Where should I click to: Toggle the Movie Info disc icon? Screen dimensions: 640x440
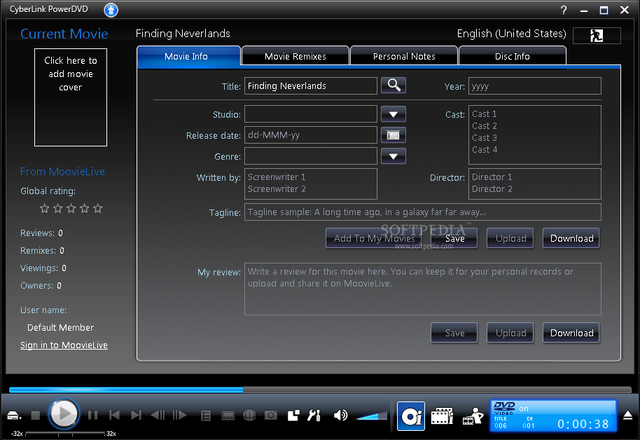(411, 416)
